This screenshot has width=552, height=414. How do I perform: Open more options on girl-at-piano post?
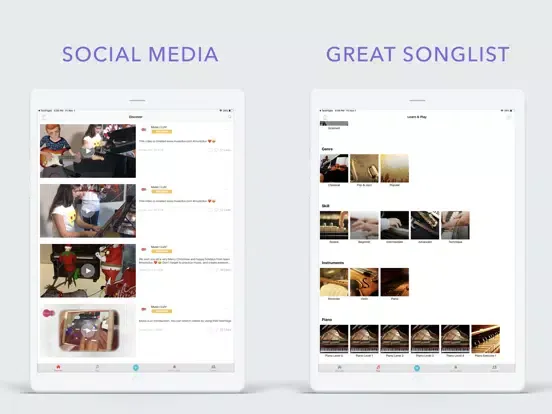[226, 189]
